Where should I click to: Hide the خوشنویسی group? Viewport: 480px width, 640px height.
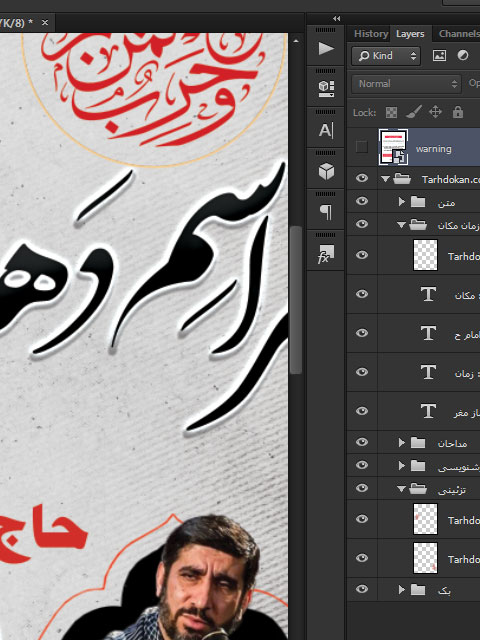[362, 465]
